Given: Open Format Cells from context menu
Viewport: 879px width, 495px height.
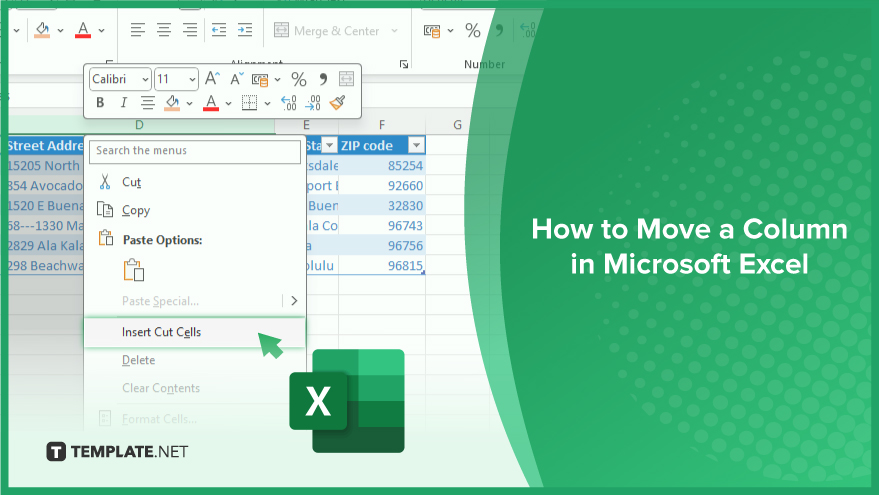Looking at the screenshot, I should tap(194, 418).
